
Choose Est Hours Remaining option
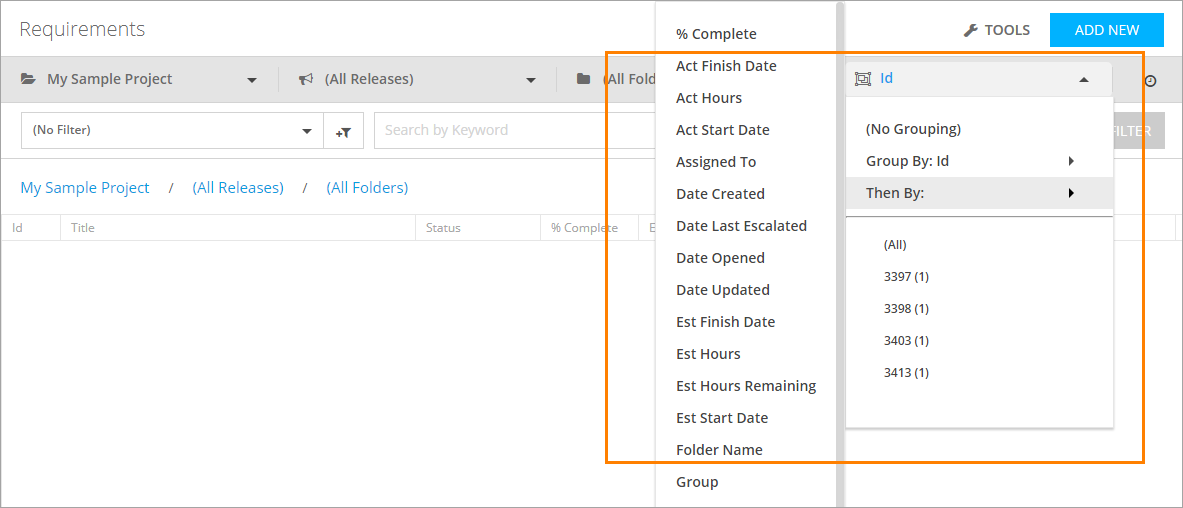(x=746, y=386)
